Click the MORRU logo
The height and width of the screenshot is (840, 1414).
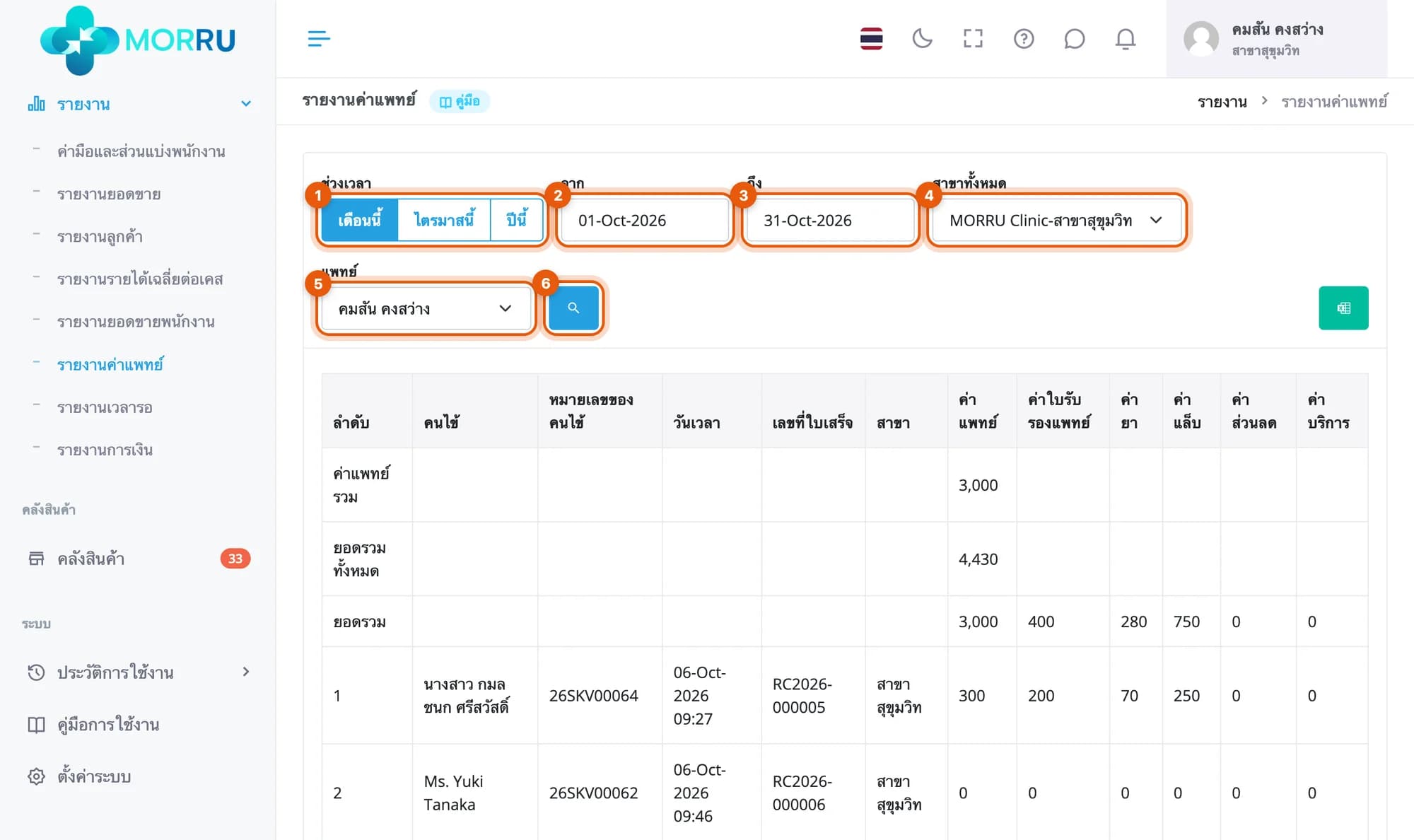click(138, 40)
